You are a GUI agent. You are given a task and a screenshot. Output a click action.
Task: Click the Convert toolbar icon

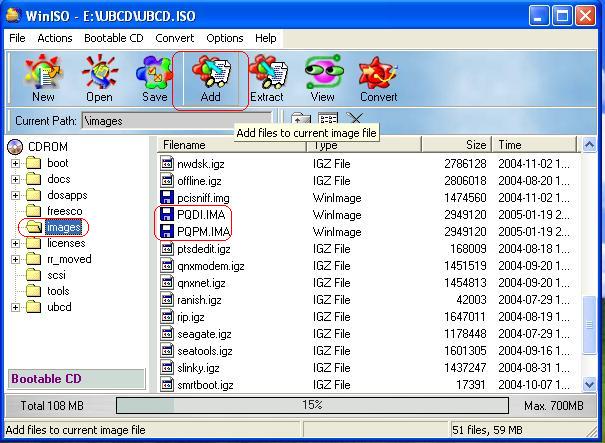(x=378, y=79)
